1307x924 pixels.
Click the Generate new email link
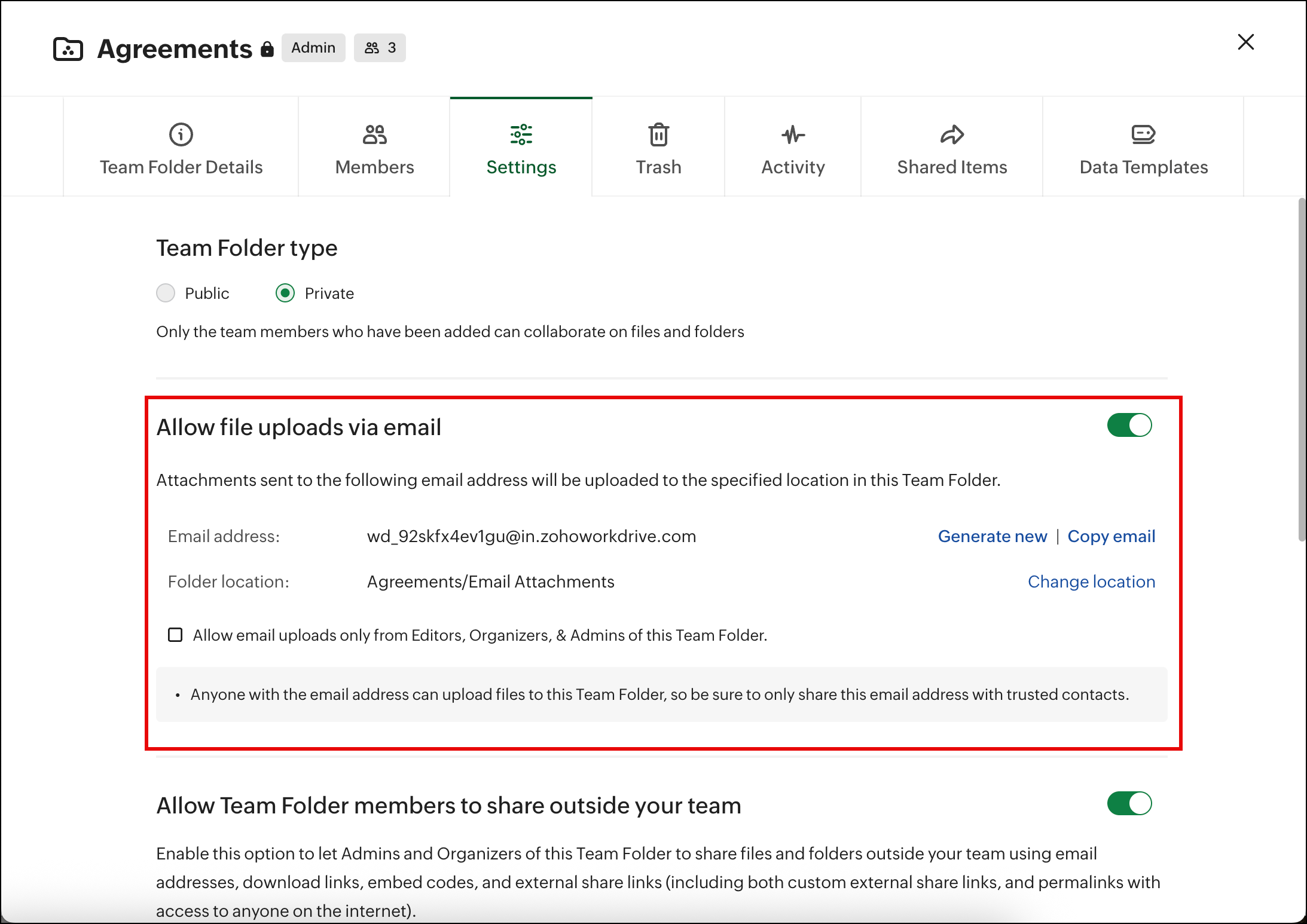pos(992,536)
